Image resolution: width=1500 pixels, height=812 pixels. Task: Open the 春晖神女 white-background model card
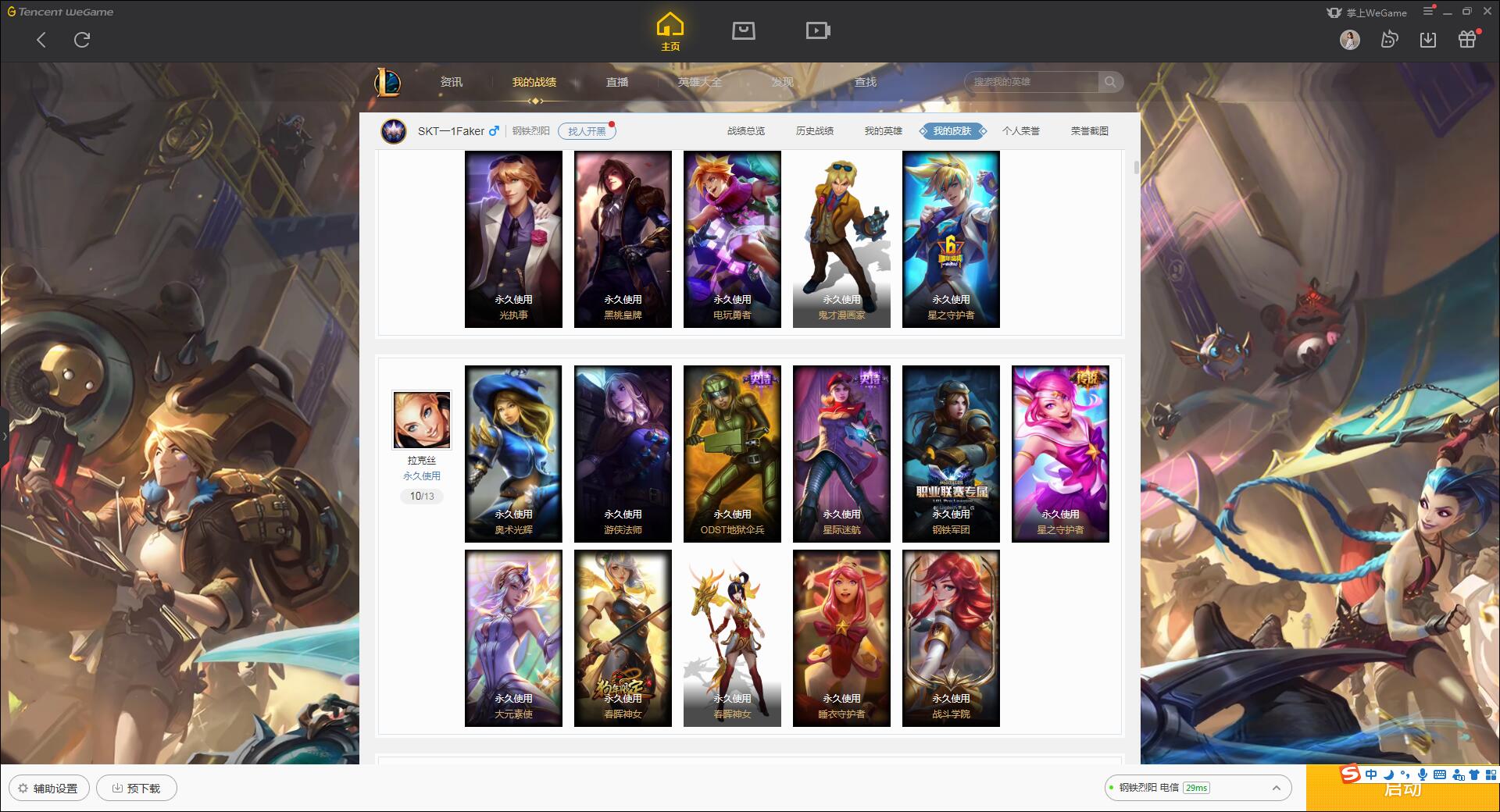coord(732,638)
